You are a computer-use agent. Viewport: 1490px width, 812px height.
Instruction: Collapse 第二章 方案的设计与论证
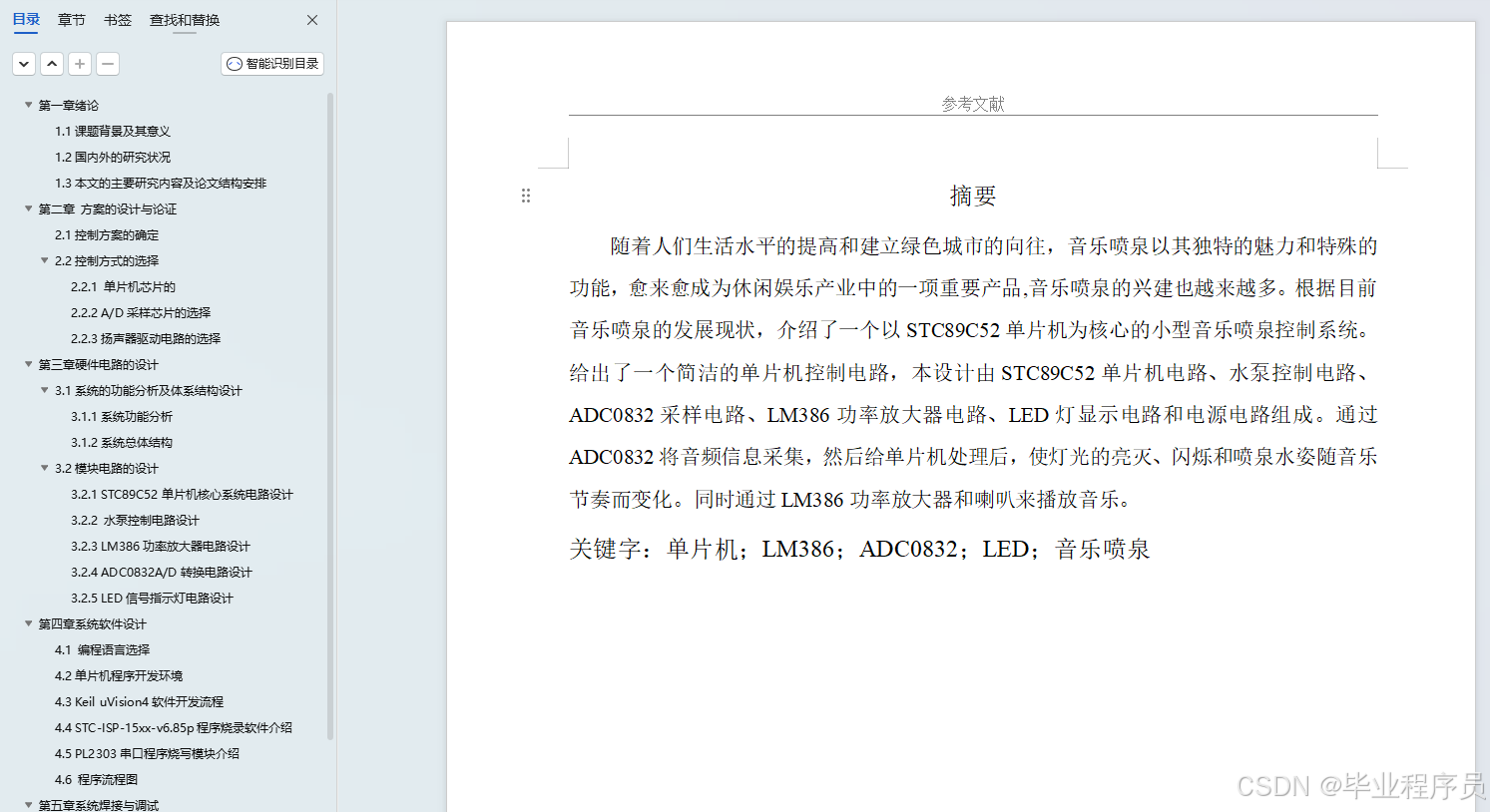tap(28, 208)
